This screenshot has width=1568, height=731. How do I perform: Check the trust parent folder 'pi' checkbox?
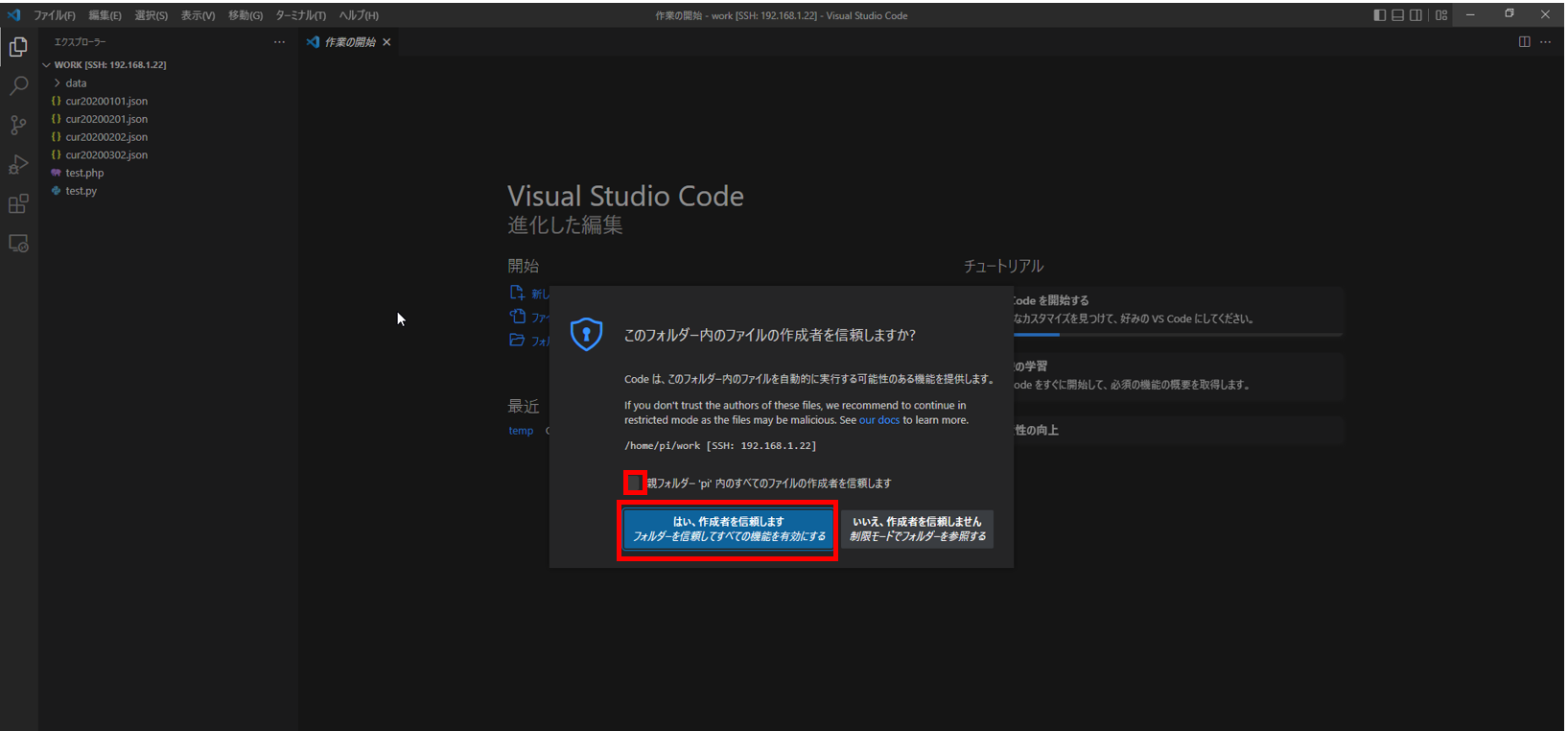635,483
